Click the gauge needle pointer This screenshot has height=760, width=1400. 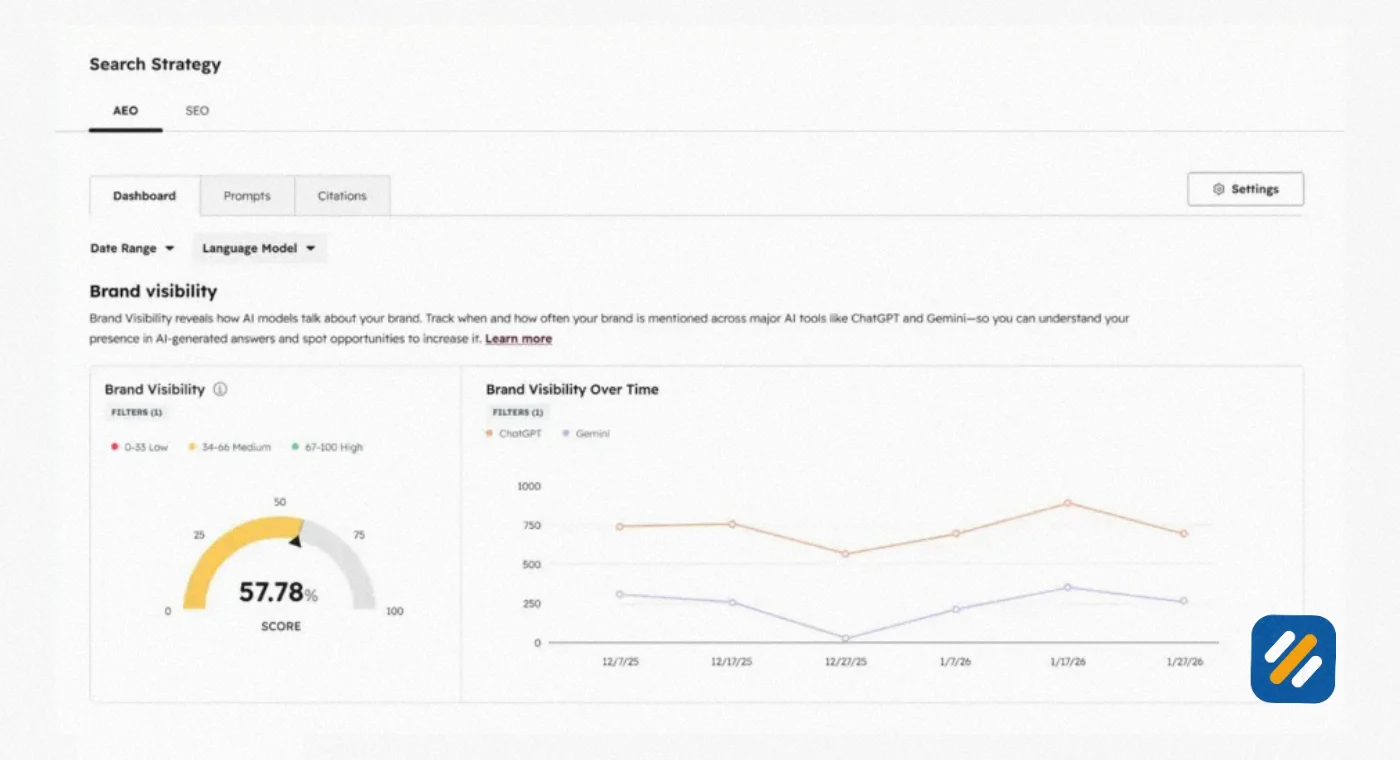coord(295,540)
